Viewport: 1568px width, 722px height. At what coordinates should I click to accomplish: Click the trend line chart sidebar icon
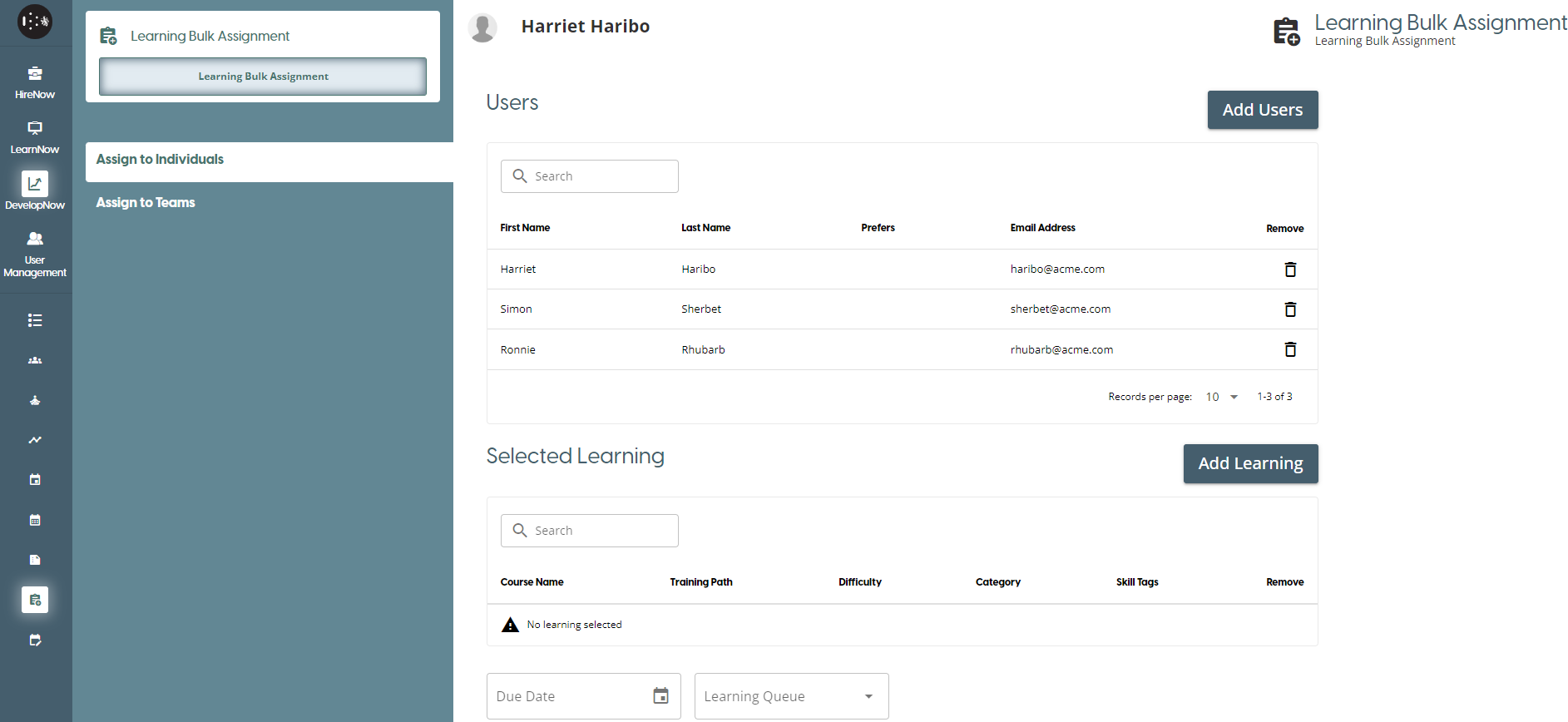coord(35,440)
